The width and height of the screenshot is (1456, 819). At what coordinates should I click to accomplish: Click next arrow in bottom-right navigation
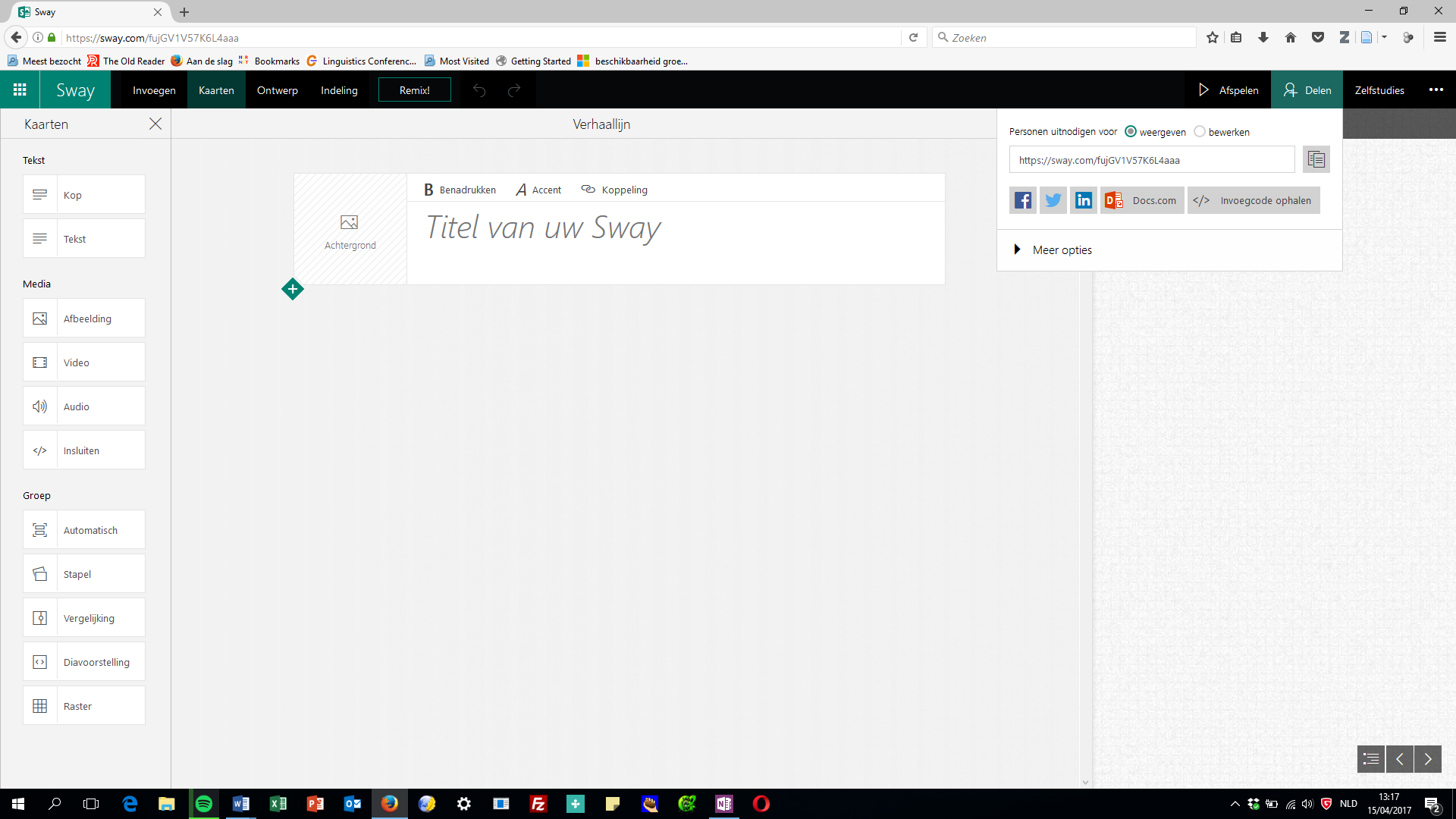(1427, 759)
